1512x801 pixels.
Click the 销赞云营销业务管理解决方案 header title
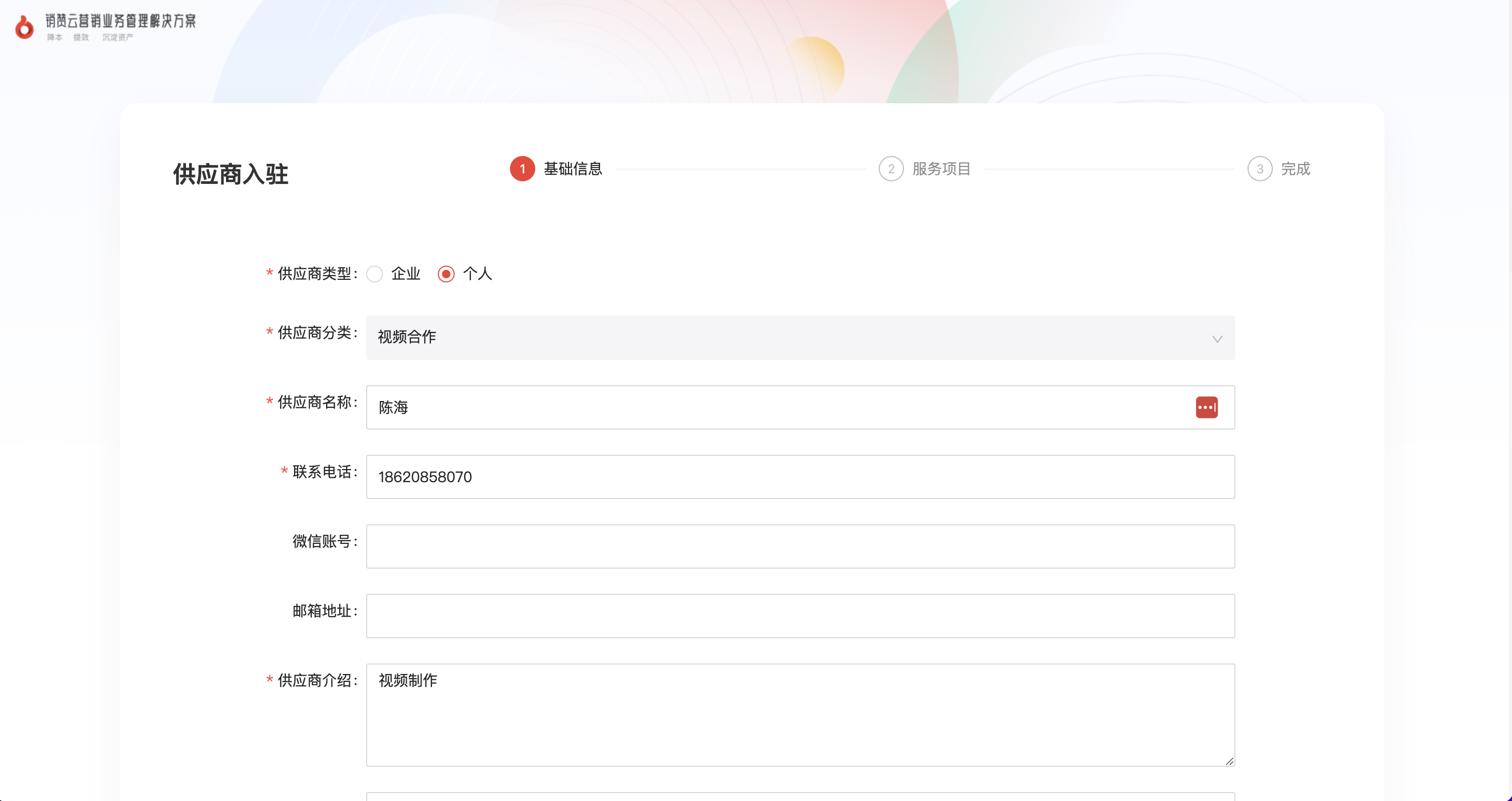click(x=121, y=21)
